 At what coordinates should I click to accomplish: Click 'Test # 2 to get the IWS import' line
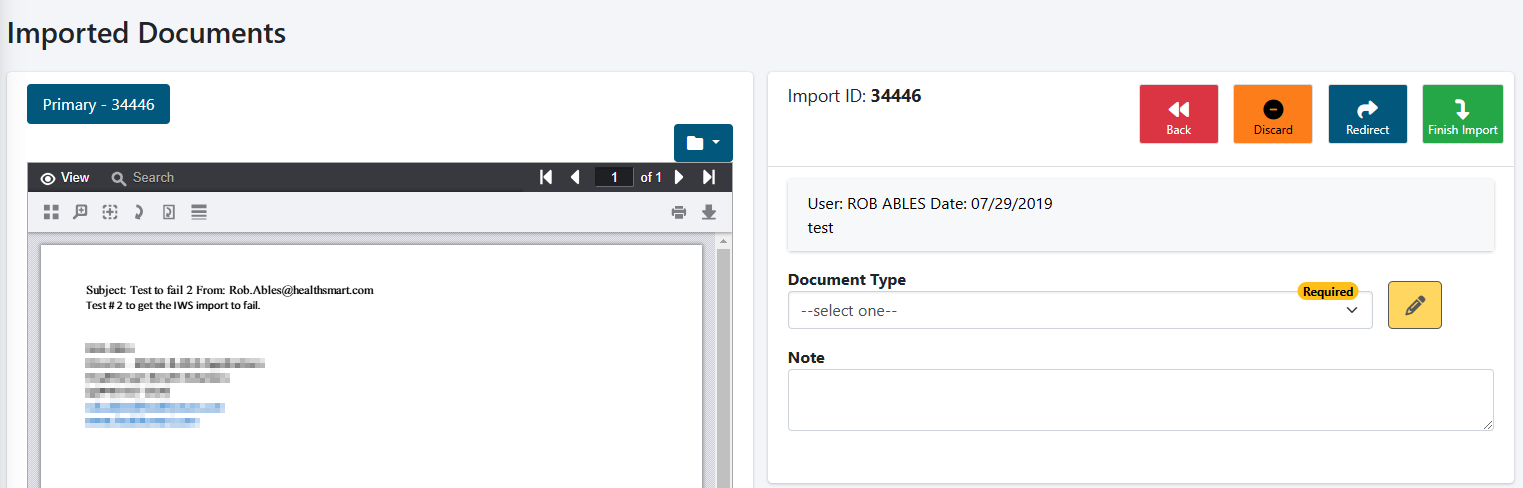pos(173,305)
